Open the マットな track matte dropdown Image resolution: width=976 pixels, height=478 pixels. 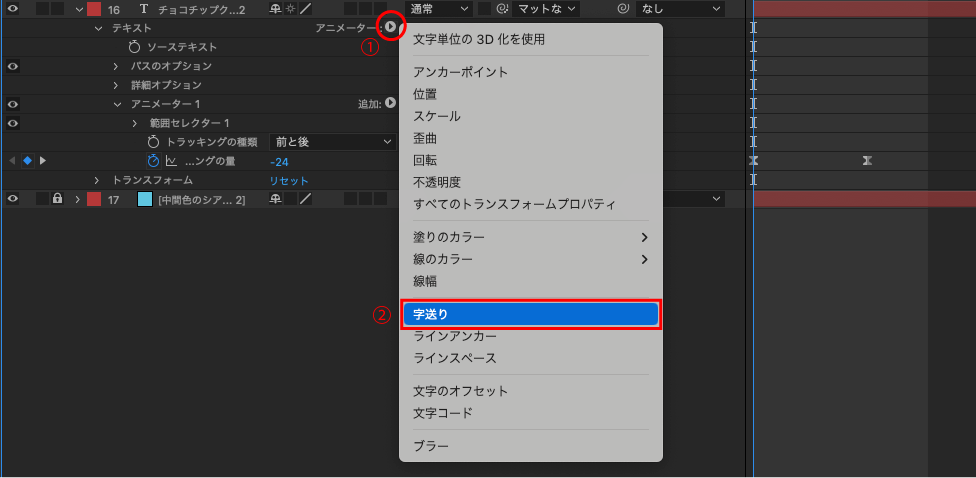click(x=546, y=9)
